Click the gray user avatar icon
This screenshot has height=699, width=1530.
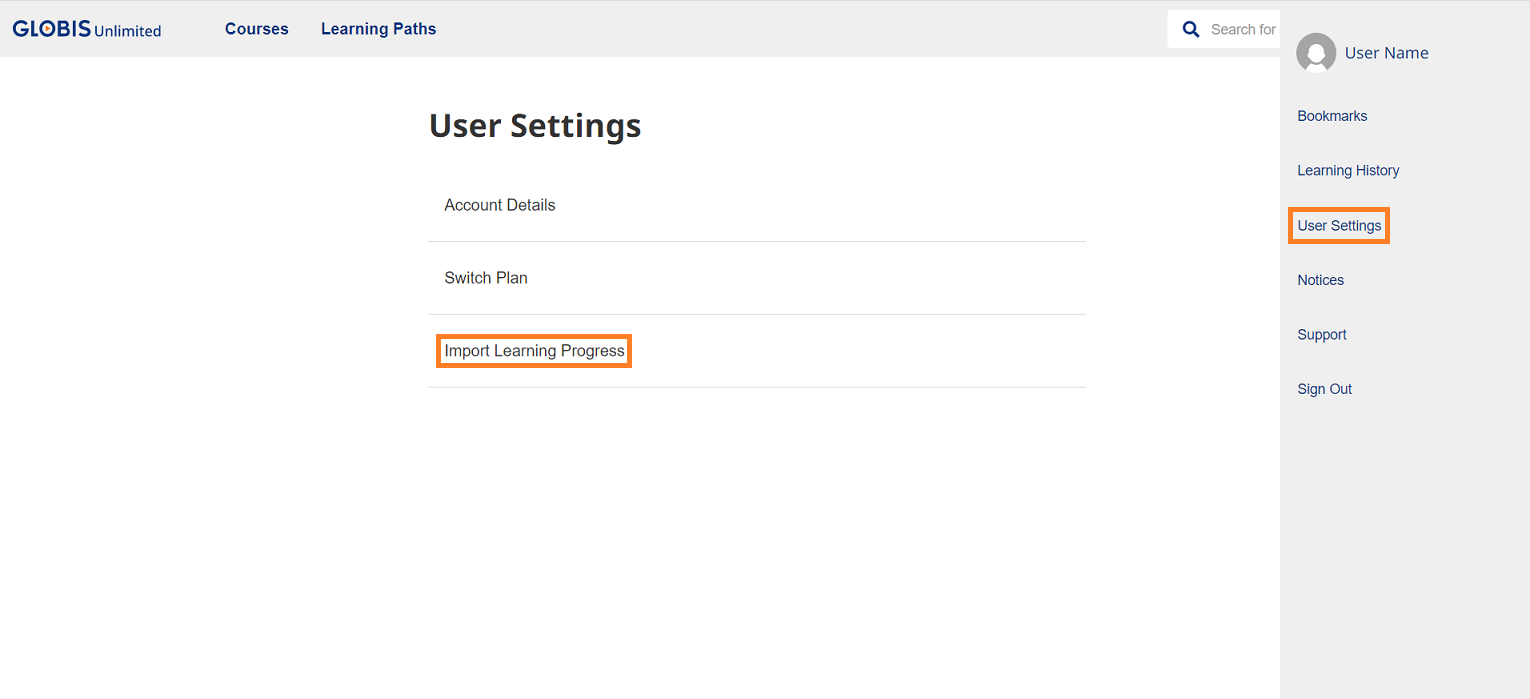(x=1315, y=53)
